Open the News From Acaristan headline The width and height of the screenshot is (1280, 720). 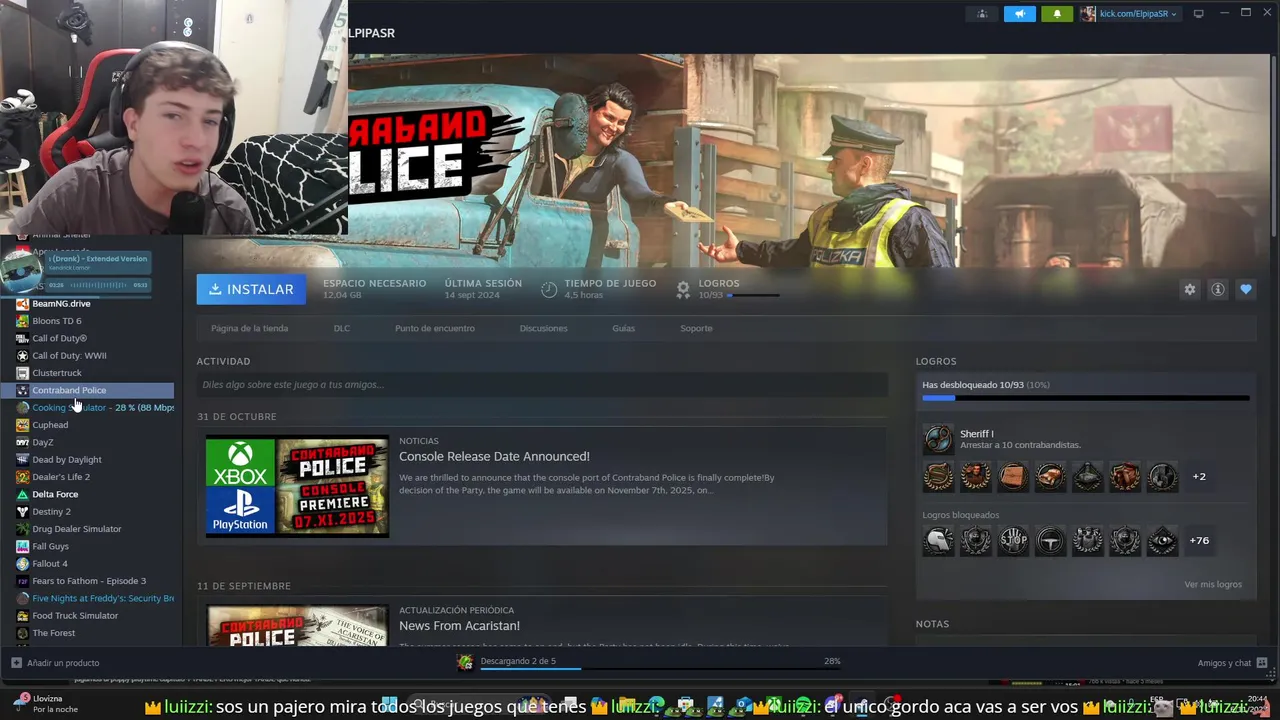click(459, 626)
